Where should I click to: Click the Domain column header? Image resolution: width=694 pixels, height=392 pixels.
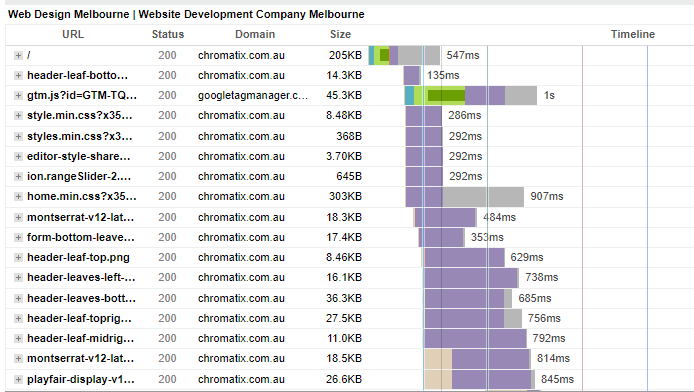click(255, 35)
